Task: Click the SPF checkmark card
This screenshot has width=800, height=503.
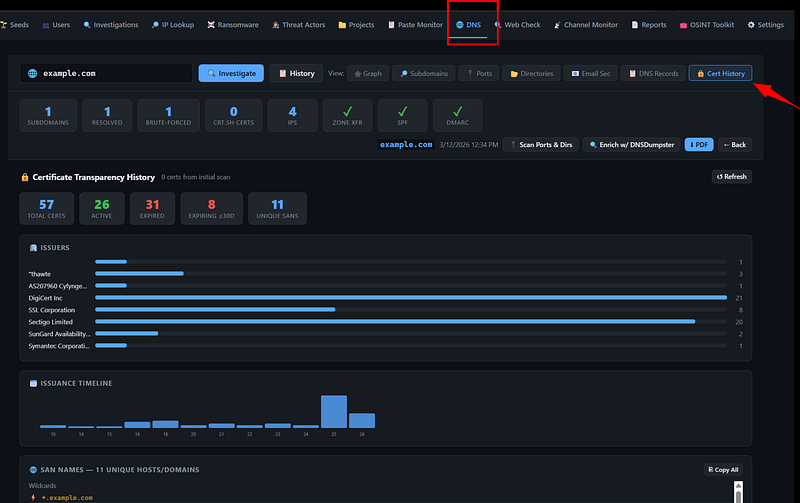Action: [x=403, y=115]
